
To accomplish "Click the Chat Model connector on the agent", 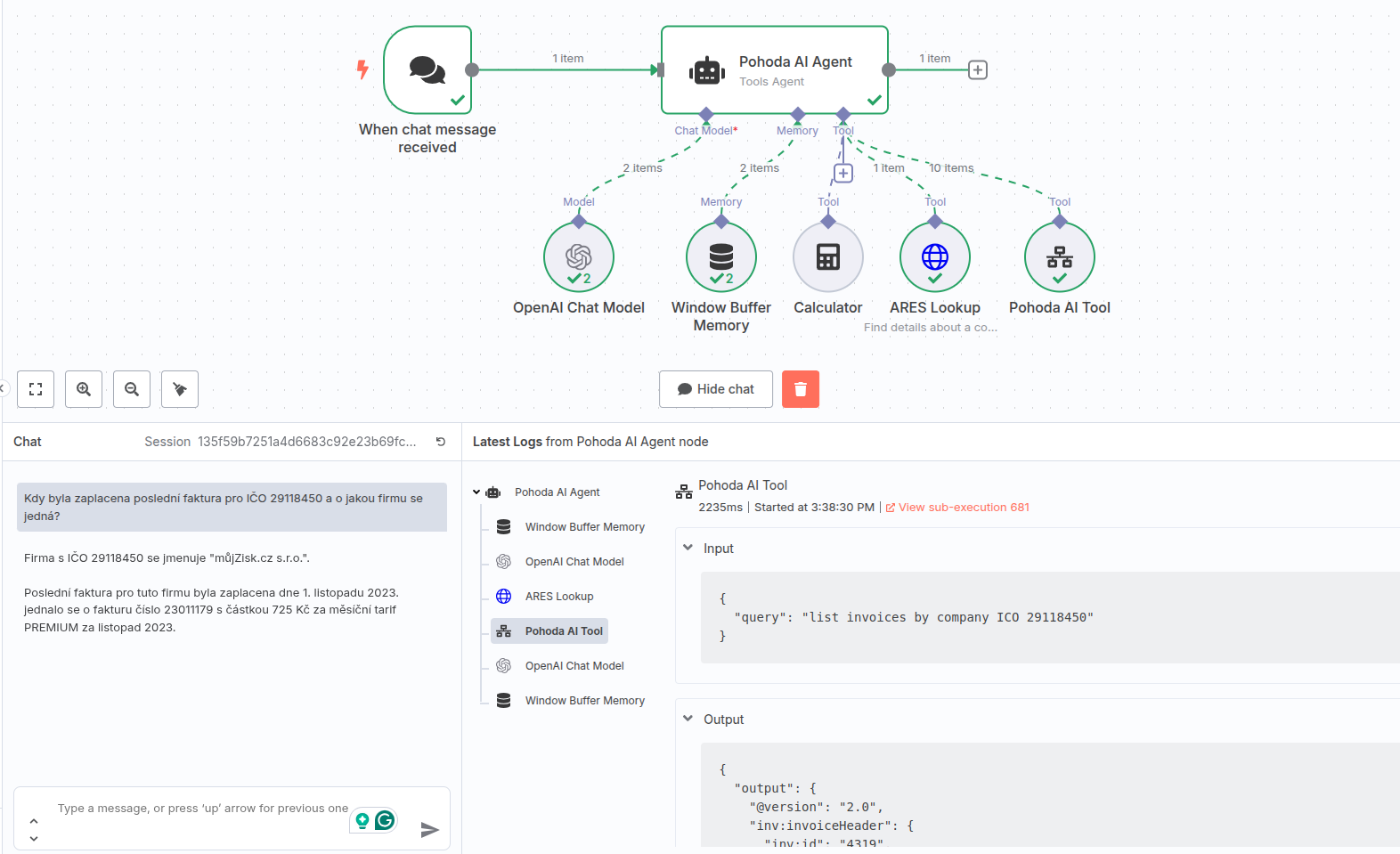I will pos(706,114).
